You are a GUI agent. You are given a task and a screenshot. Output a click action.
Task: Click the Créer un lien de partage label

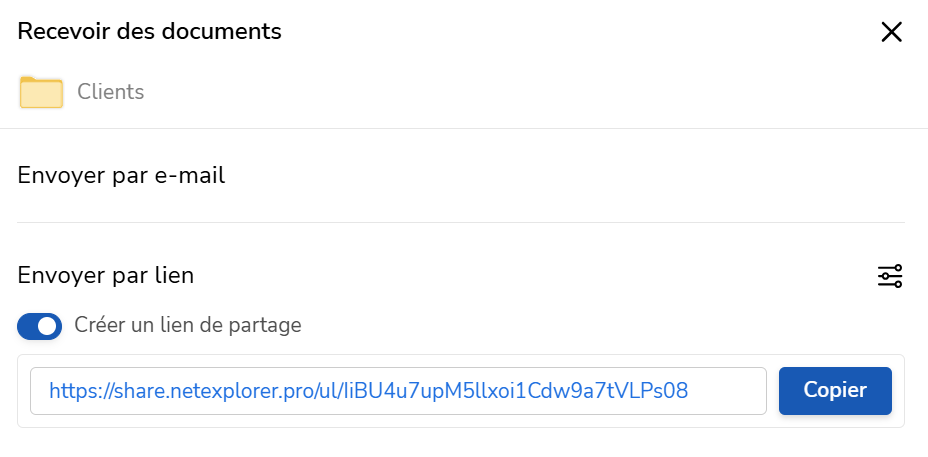click(x=188, y=325)
